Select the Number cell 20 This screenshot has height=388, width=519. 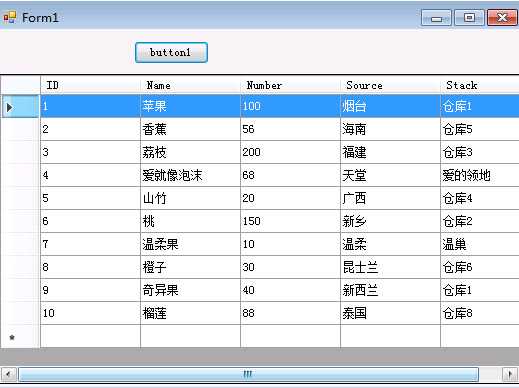point(290,198)
